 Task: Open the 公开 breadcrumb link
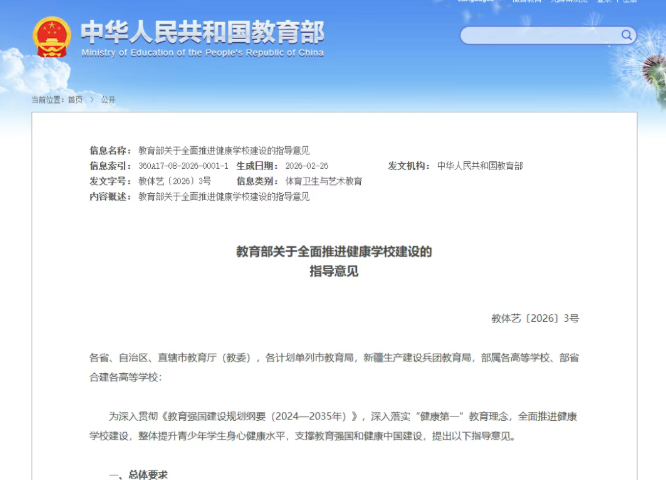pyautogui.click(x=108, y=100)
